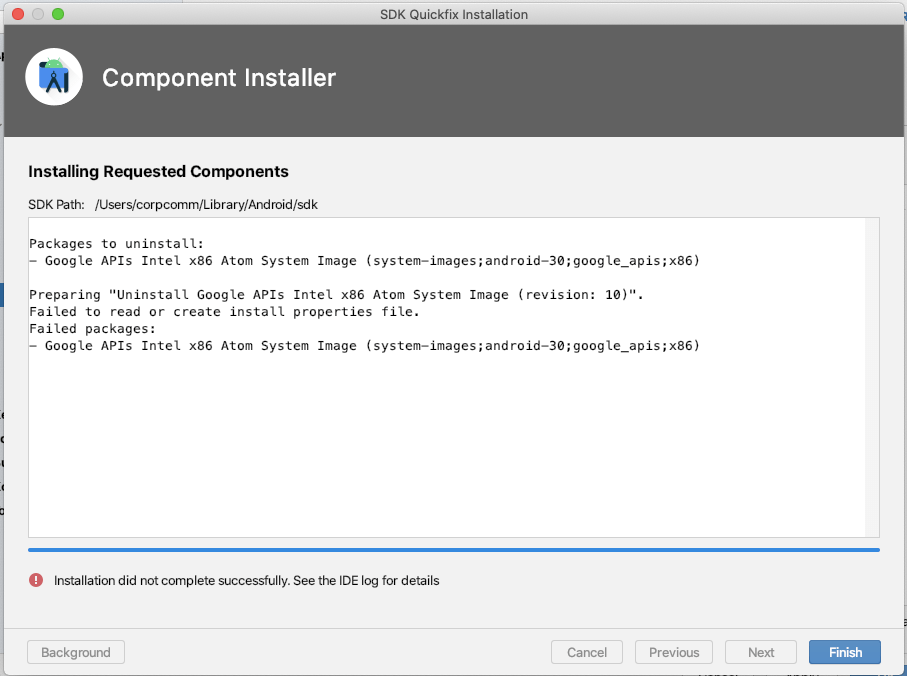Click the SDK path /Users/corpcomm/Library/Android/sdk
The image size is (907, 676).
click(207, 205)
